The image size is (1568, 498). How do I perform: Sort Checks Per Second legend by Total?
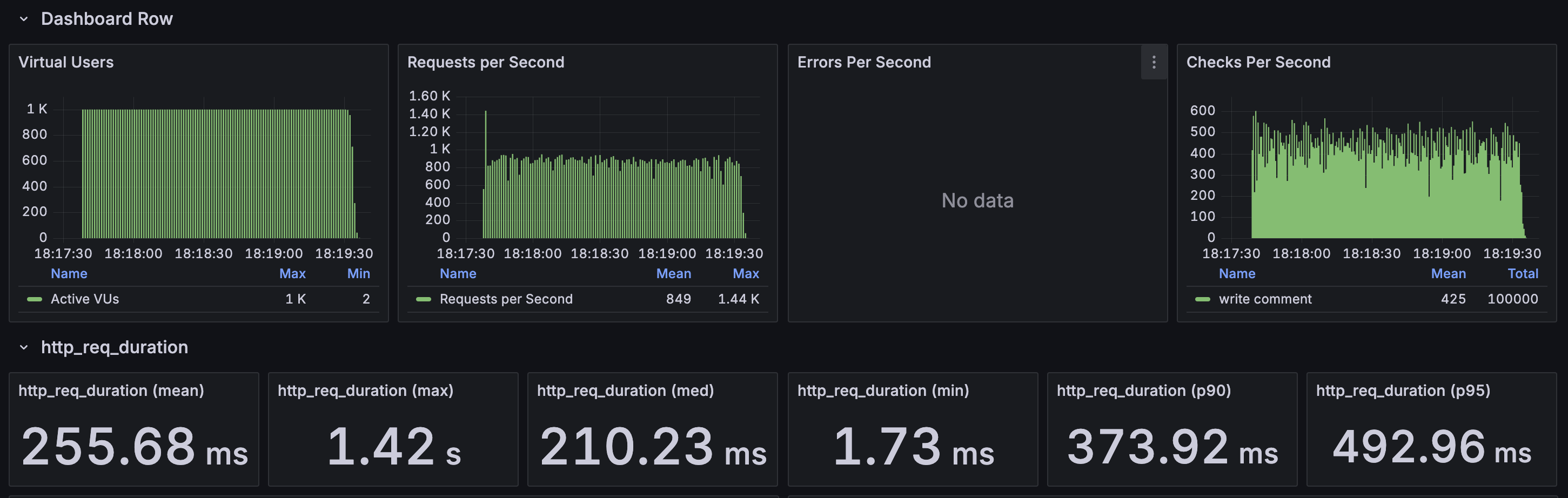tap(1523, 274)
